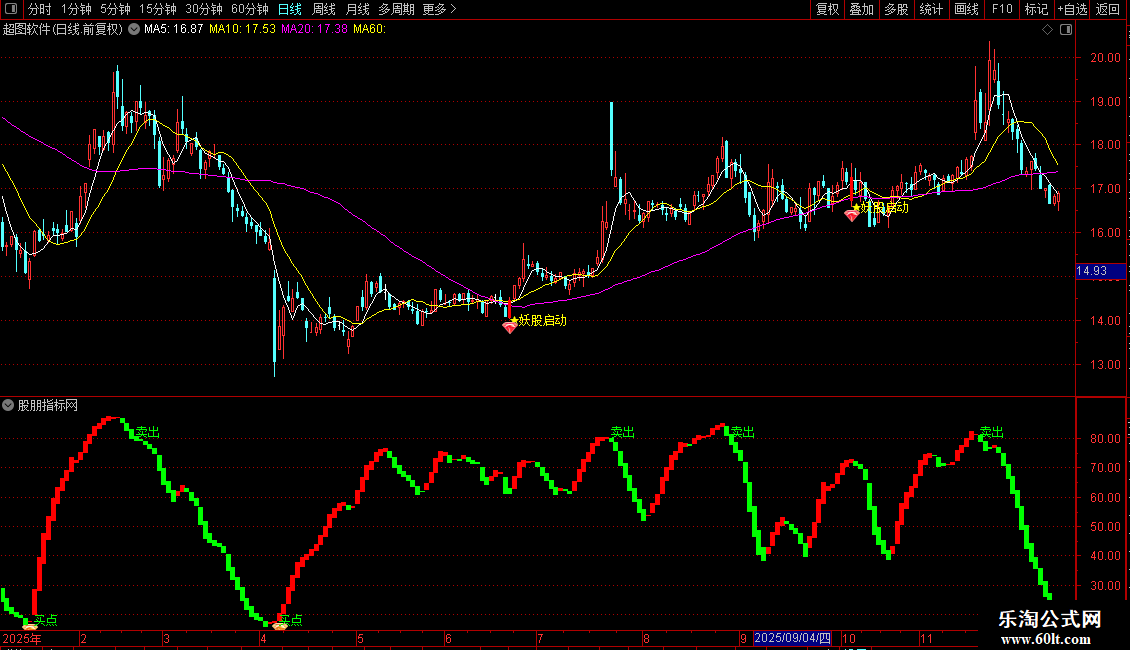
Task: Click the 标记 mark button
Action: 1036,9
